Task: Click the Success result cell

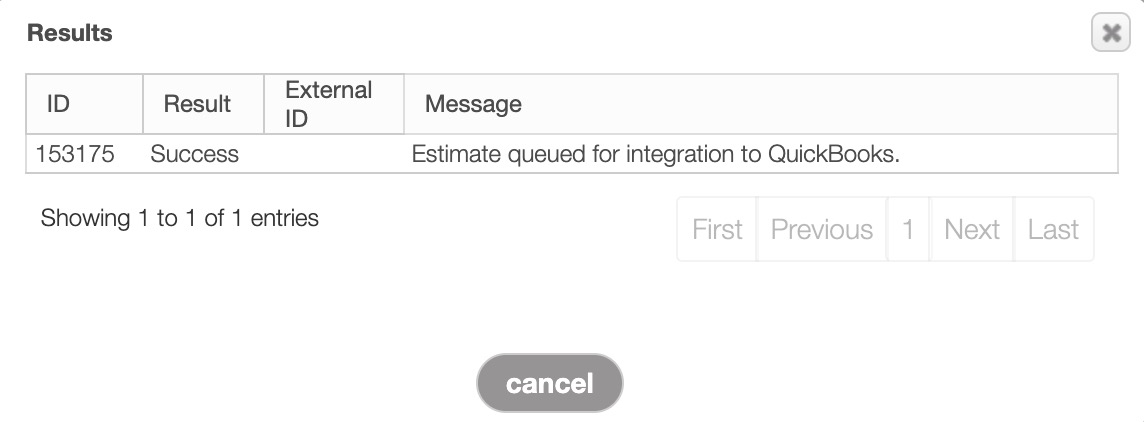Action: coord(194,155)
